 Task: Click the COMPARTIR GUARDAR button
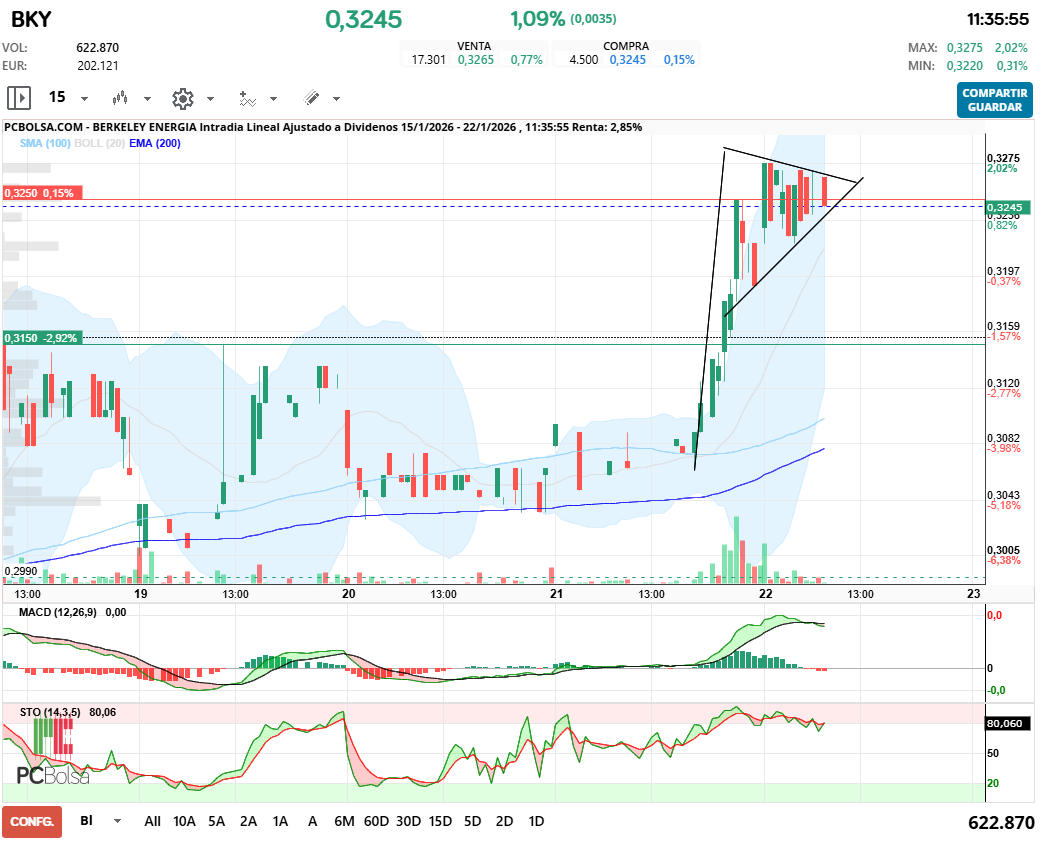point(994,100)
